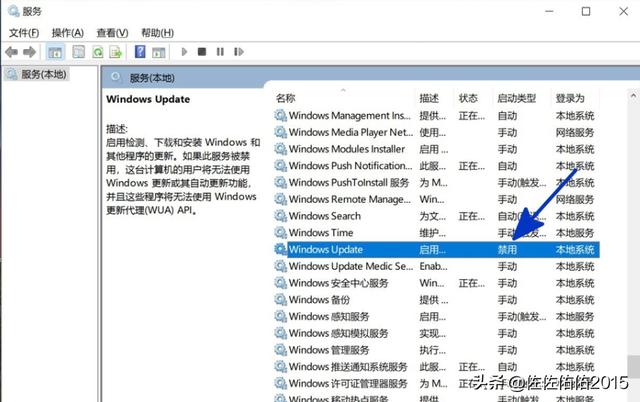The height and width of the screenshot is (402, 640).
Task: Select the Windows Search service row
Action: point(436,216)
